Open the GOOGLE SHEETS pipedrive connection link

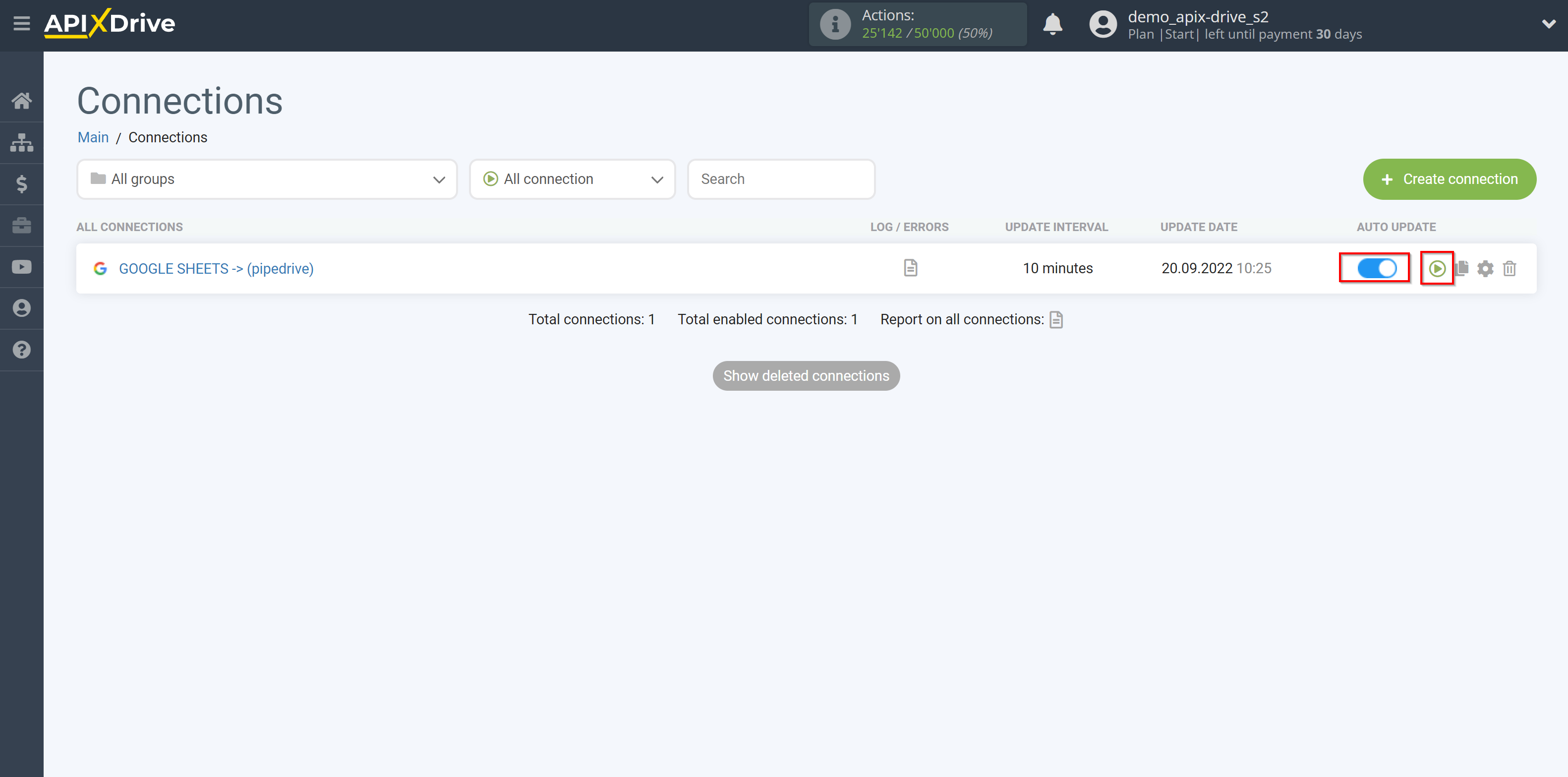pos(216,268)
